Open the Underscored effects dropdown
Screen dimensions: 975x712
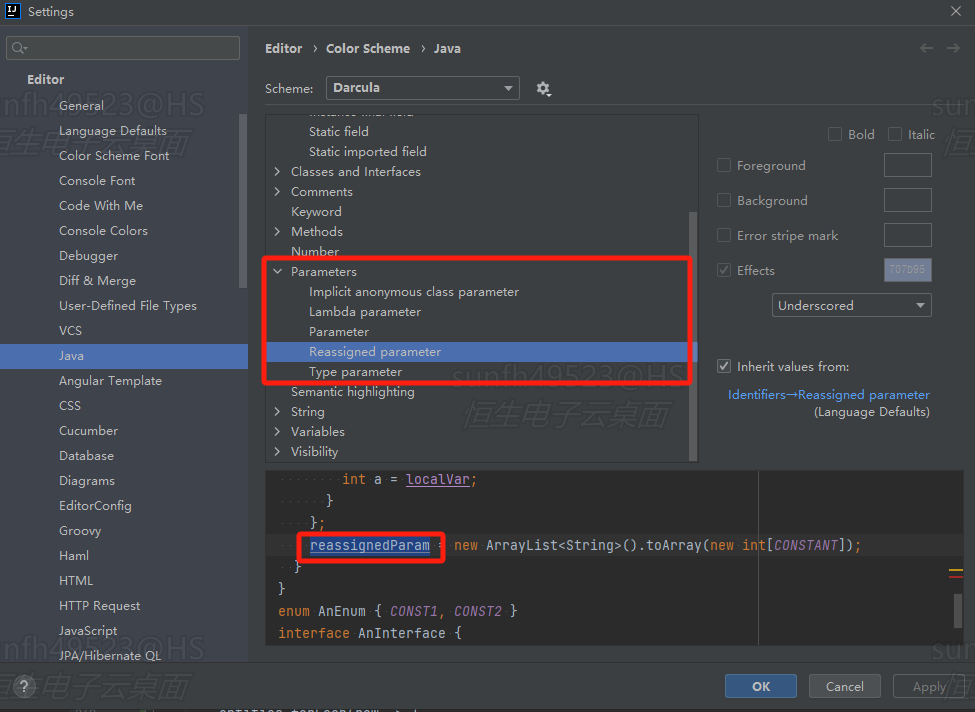(x=851, y=306)
